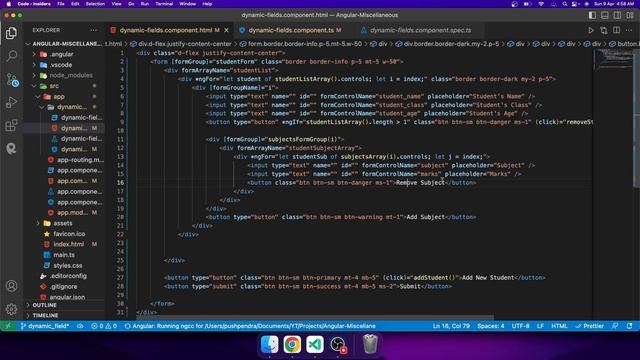Click Spaces: 4 indentation setting
This screenshot has height=360, width=640.
491,326
